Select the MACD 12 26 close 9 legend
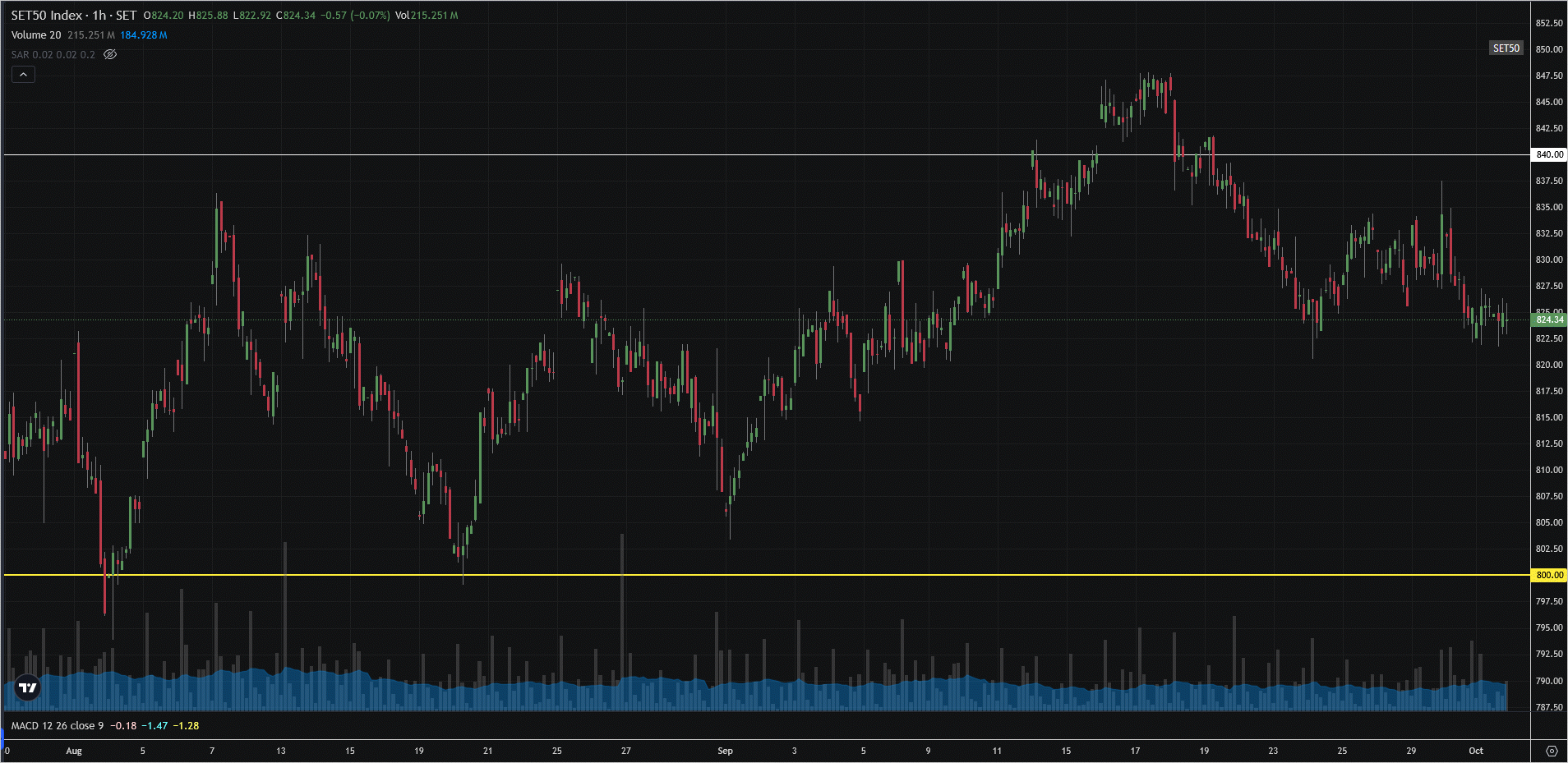Viewport: 1568px width, 763px height. 58,726
